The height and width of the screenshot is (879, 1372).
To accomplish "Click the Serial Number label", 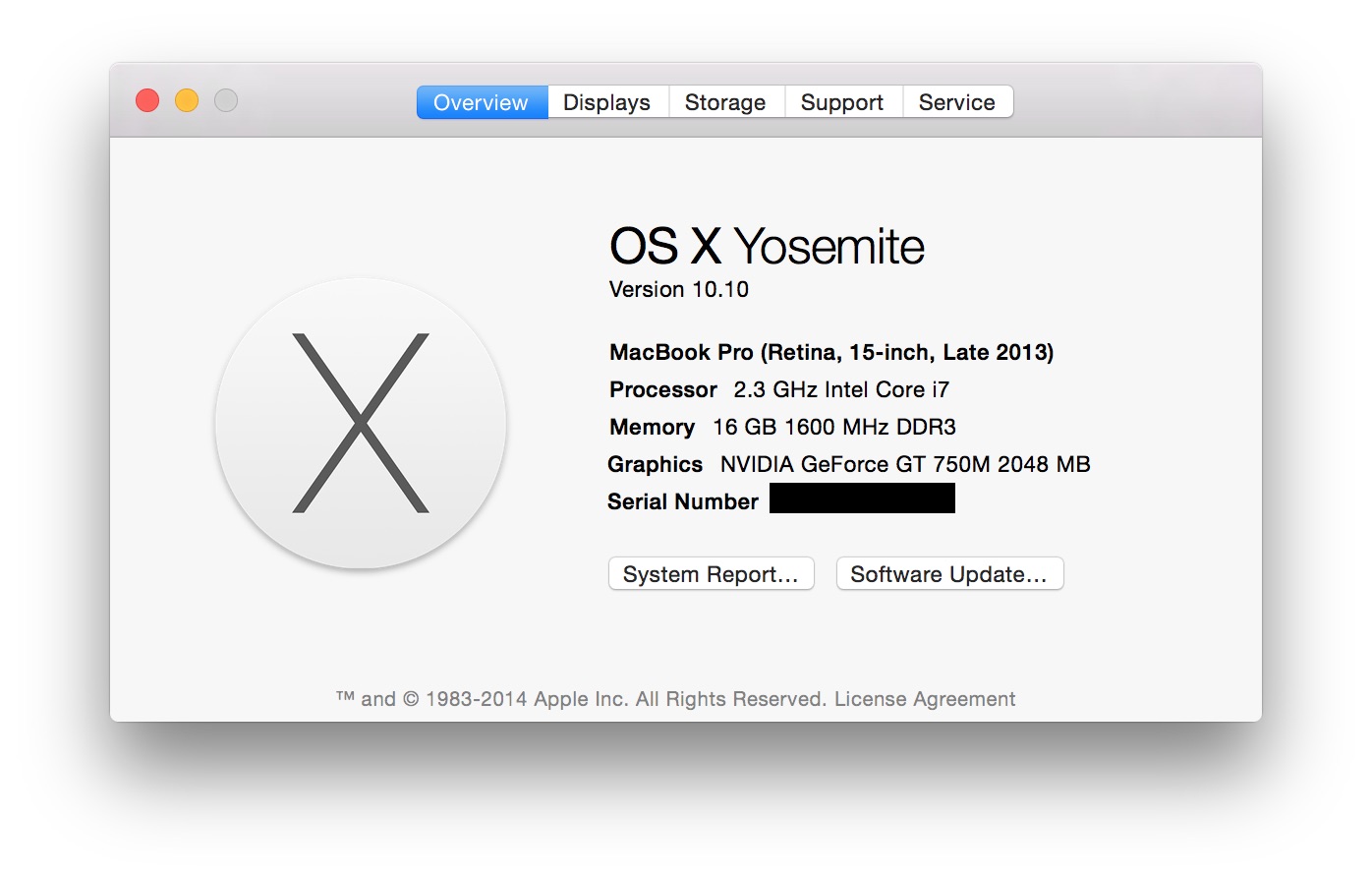I will point(683,501).
